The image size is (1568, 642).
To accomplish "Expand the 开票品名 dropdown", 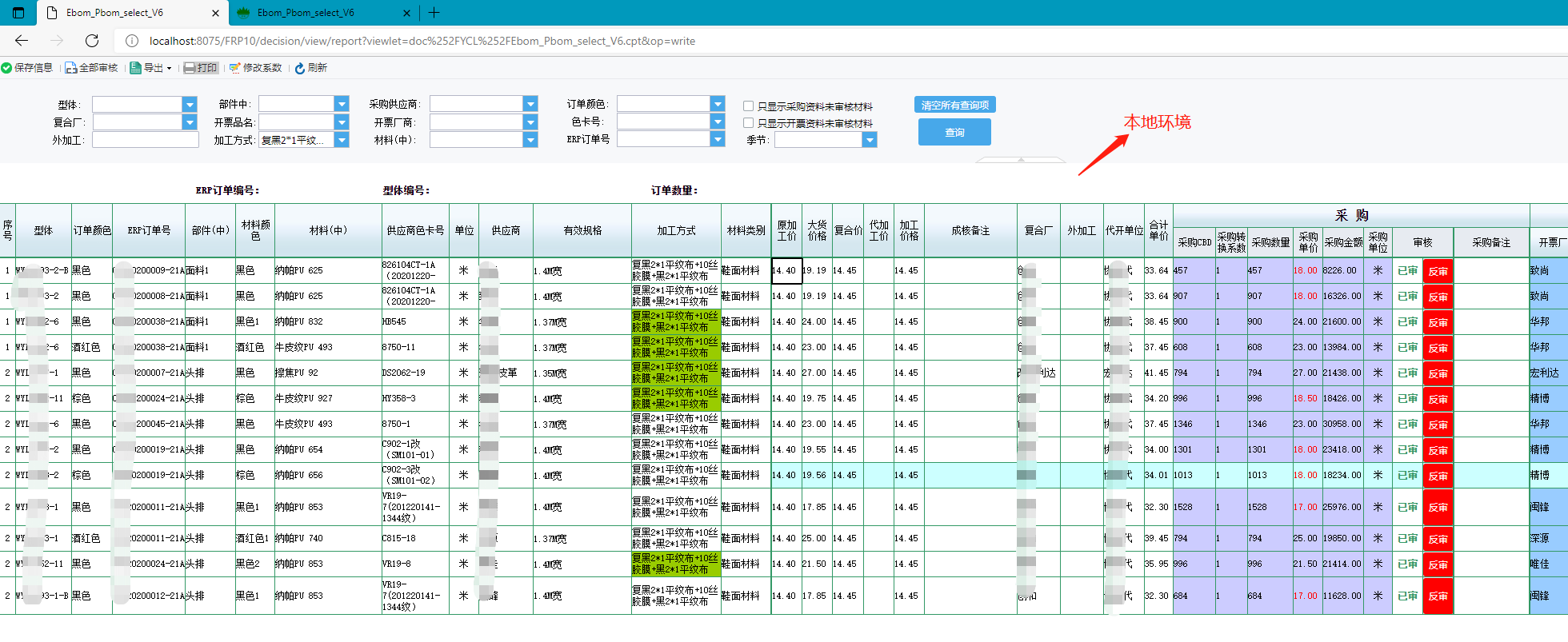I will click(x=342, y=122).
